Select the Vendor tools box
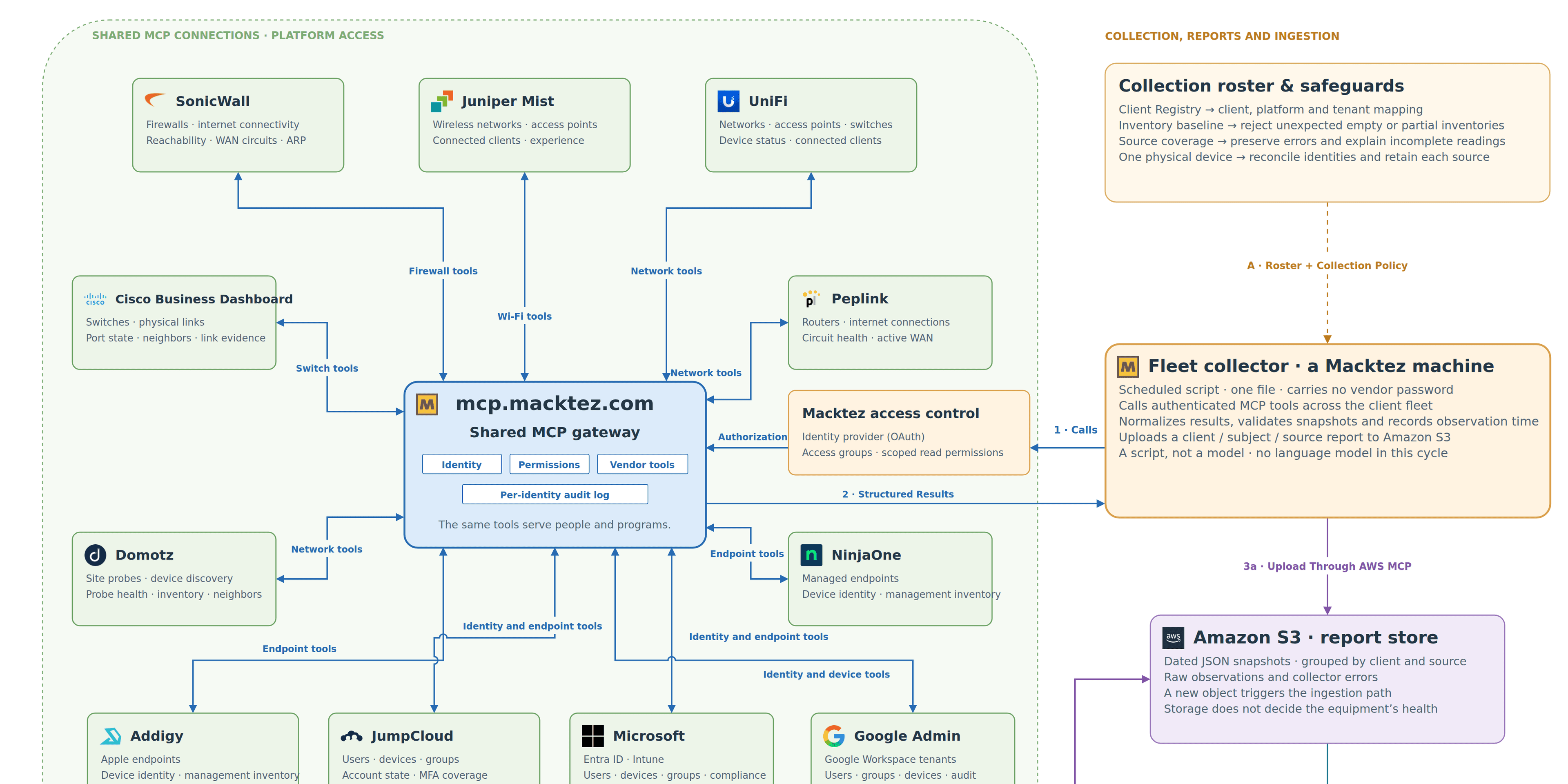 tap(642, 464)
